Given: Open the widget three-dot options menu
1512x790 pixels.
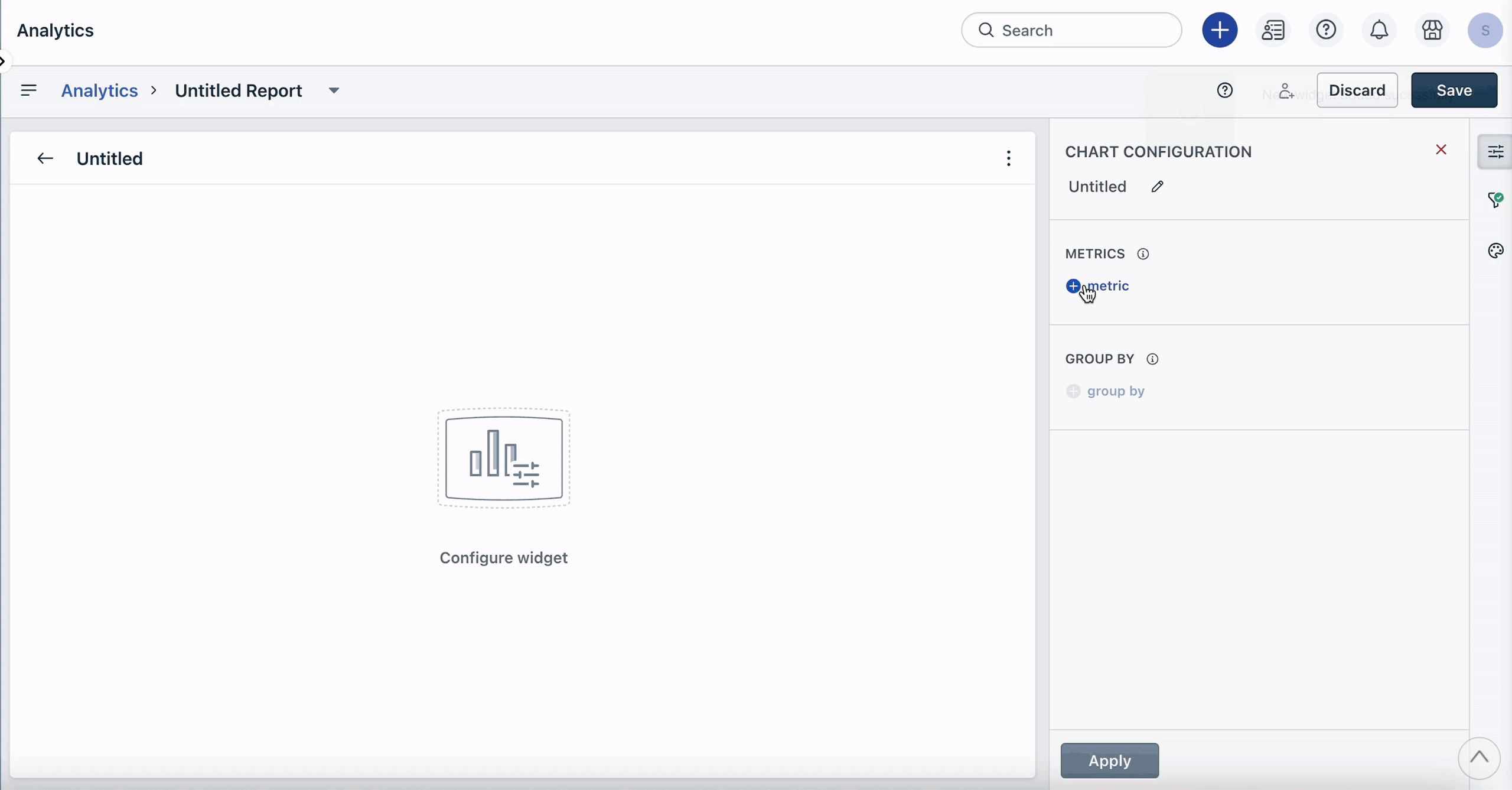Looking at the screenshot, I should coord(1008,158).
